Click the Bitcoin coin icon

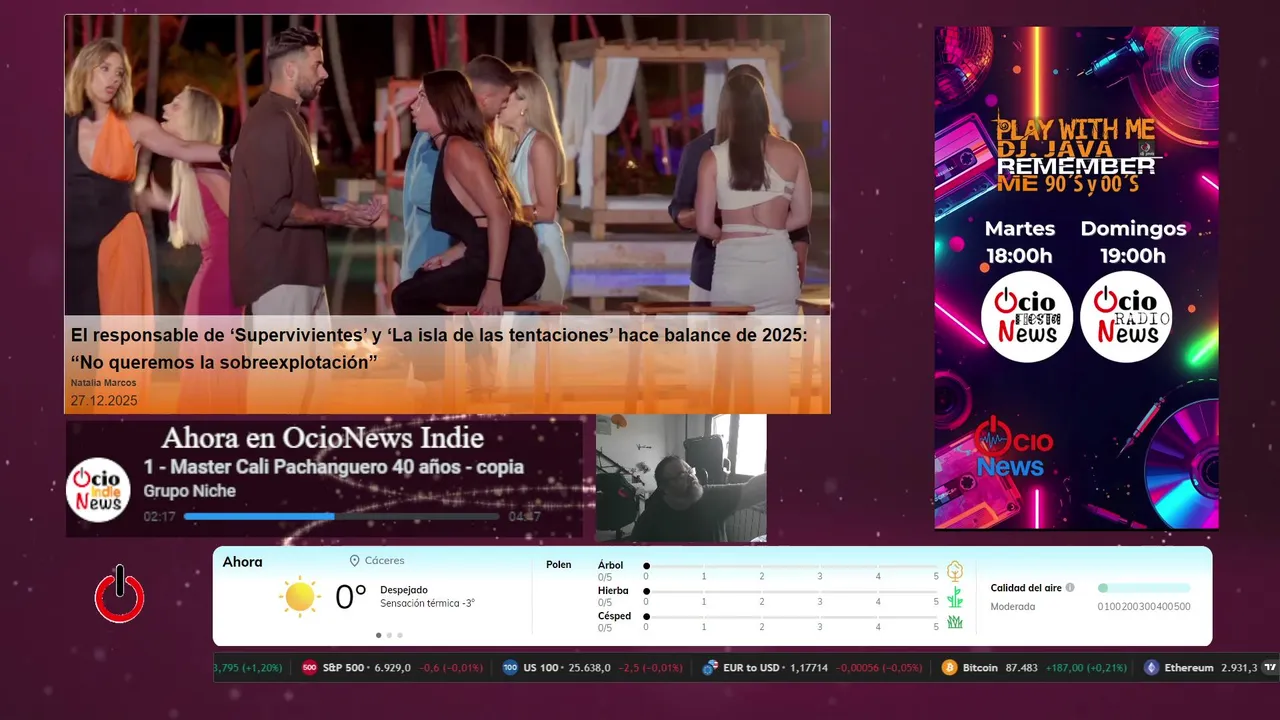(949, 668)
